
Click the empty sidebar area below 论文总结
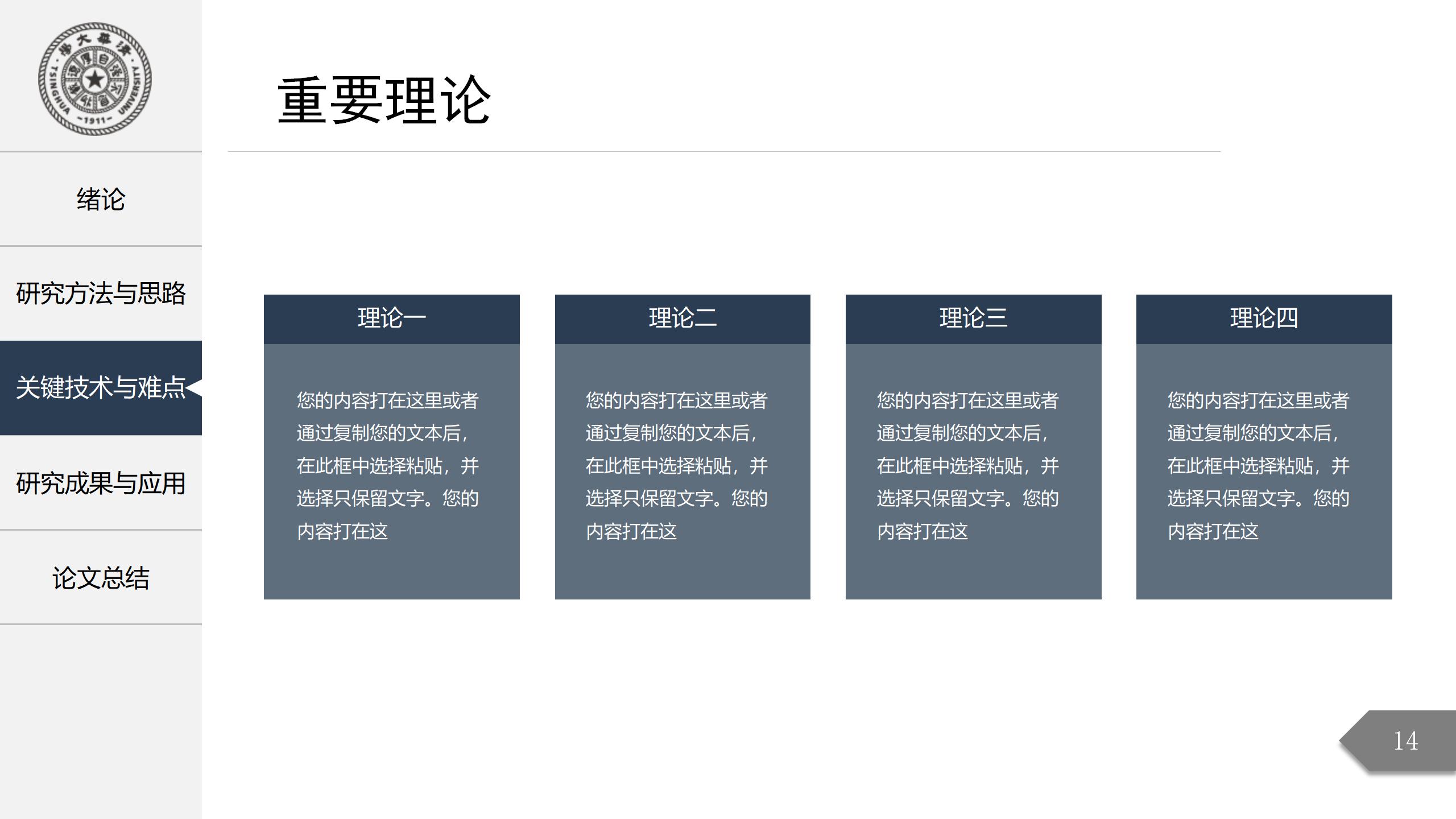[x=101, y=722]
